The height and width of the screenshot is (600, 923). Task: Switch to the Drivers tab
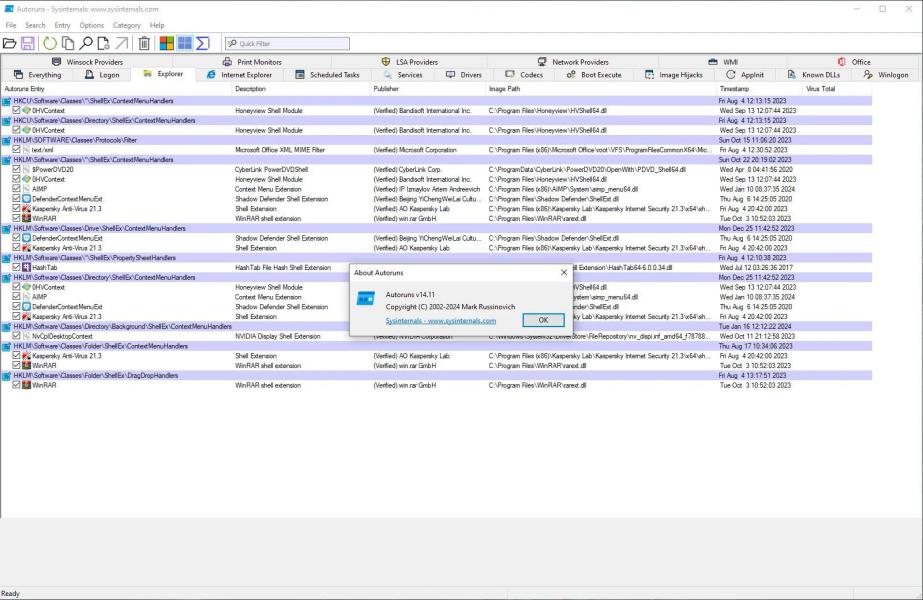464,75
